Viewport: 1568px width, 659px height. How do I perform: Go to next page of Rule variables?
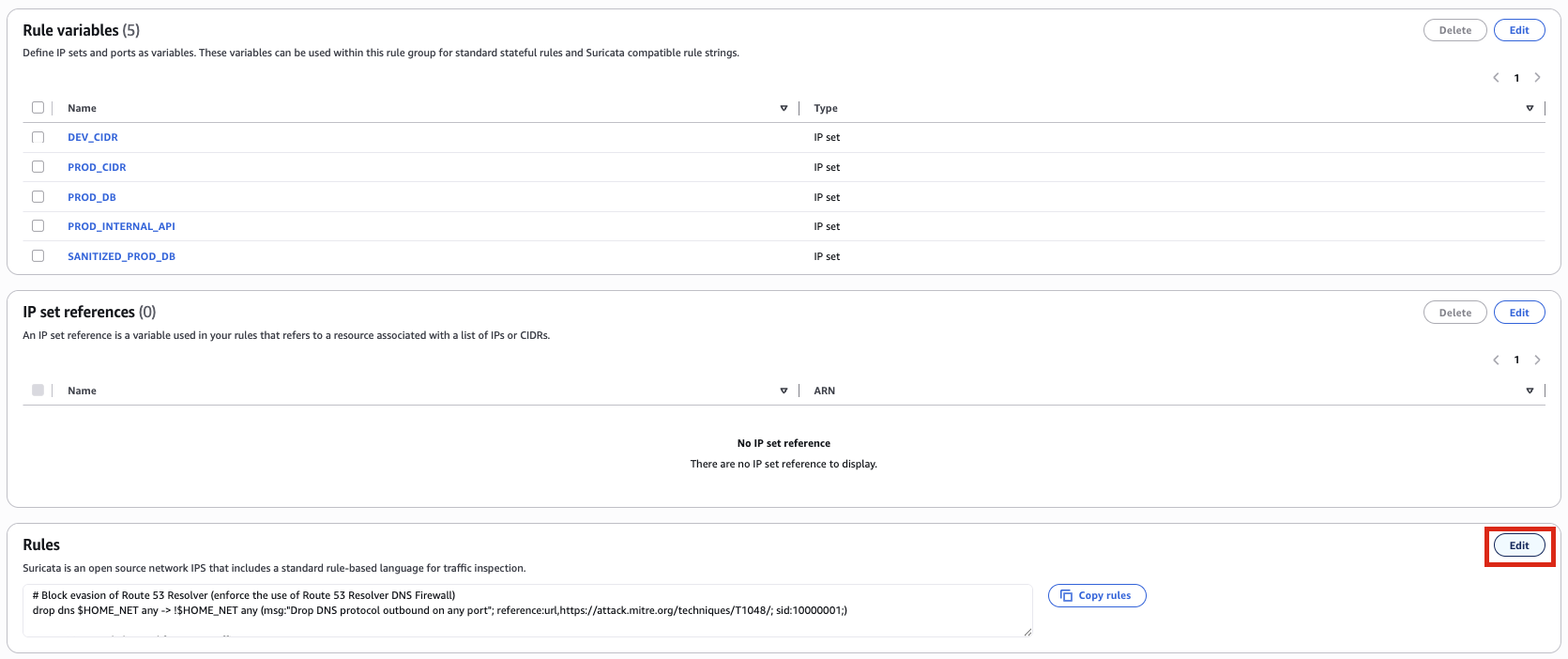1537,78
